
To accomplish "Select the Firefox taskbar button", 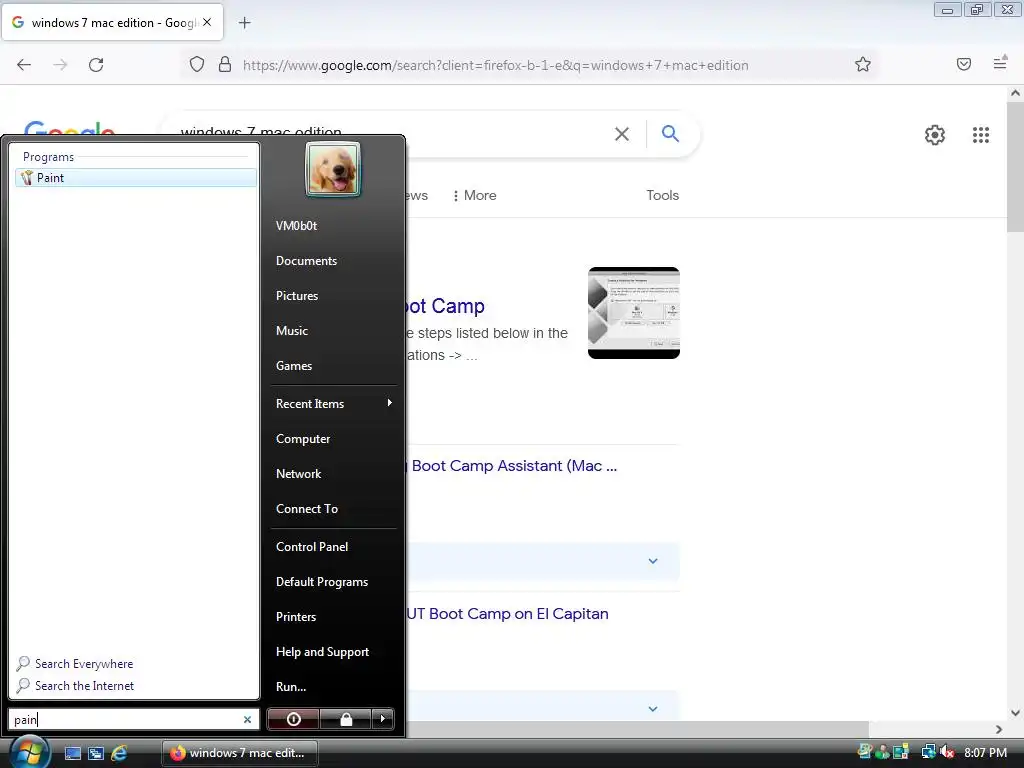I will click(x=240, y=753).
